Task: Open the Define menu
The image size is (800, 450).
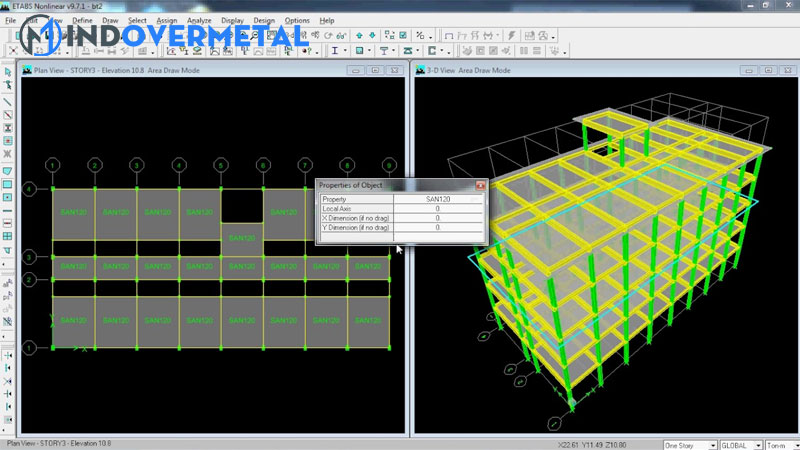Action: 83,20
